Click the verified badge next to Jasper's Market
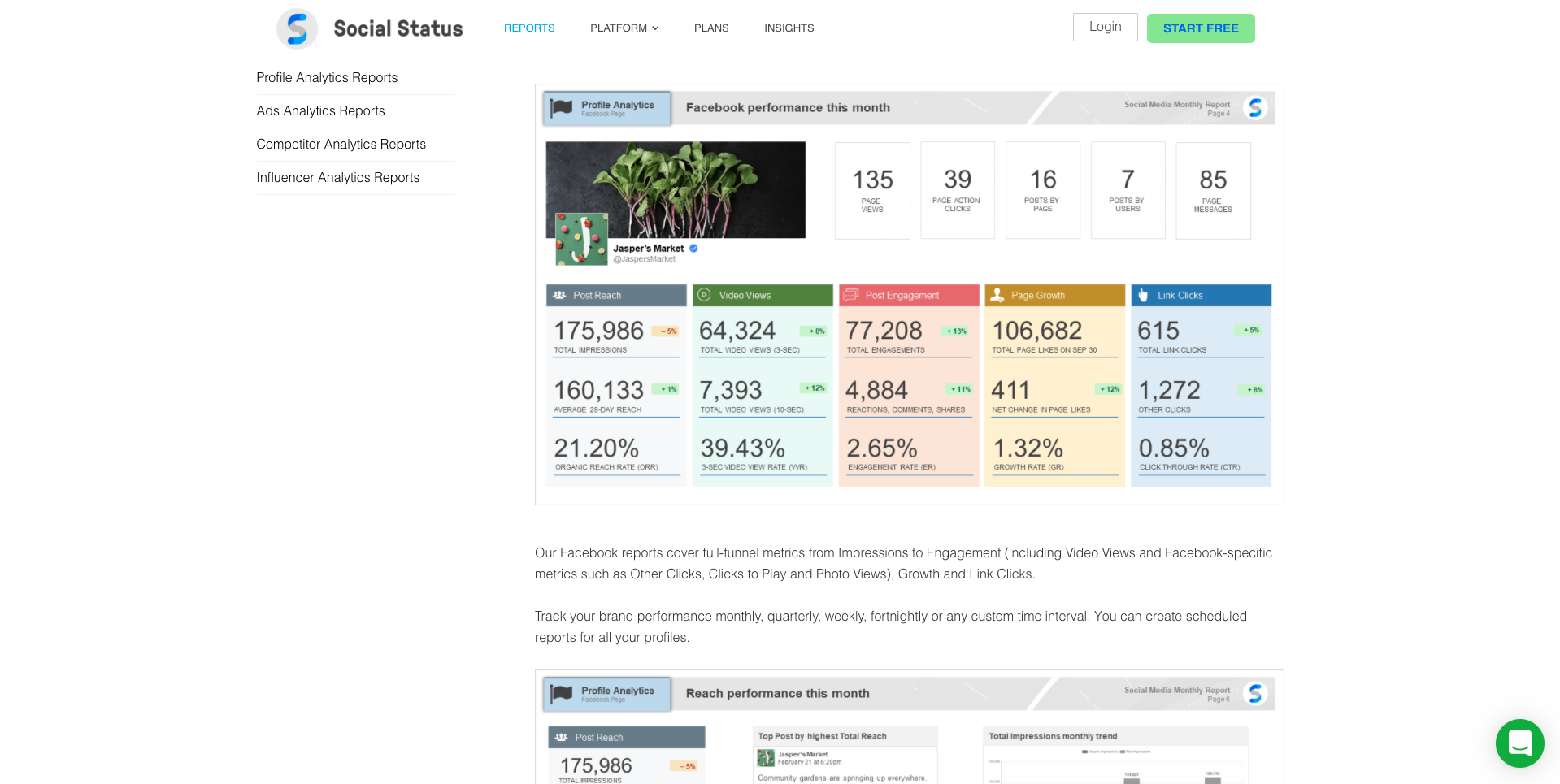Image resolution: width=1560 pixels, height=784 pixels. (x=693, y=249)
